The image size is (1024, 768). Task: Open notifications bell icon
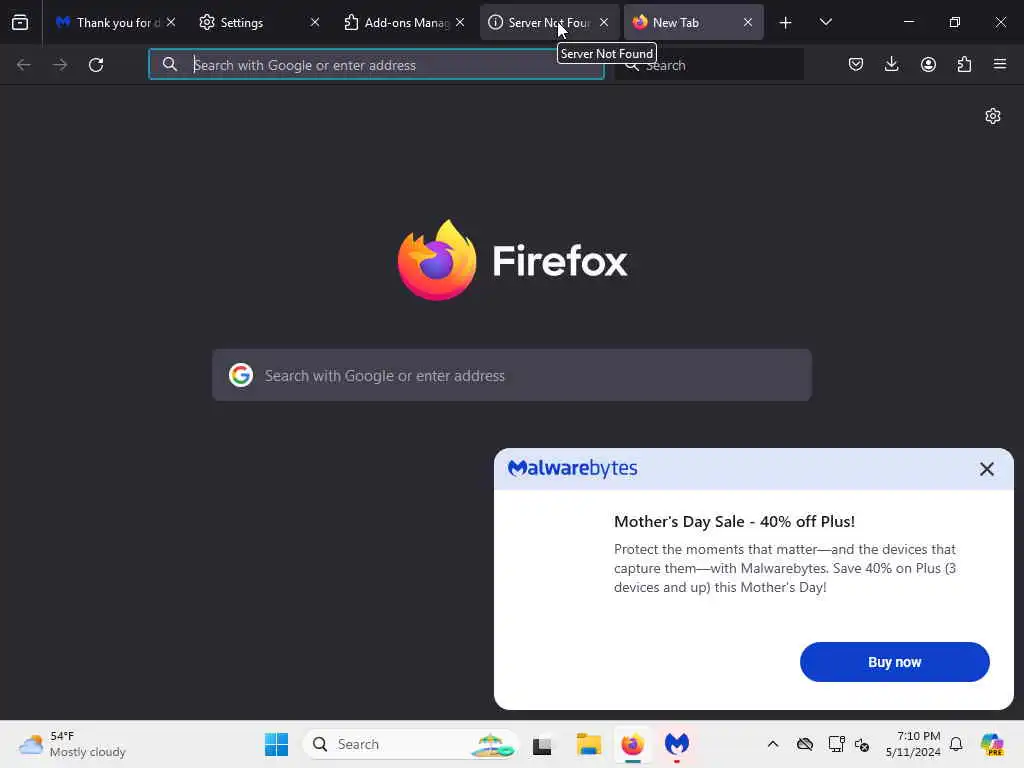pyautogui.click(x=956, y=744)
